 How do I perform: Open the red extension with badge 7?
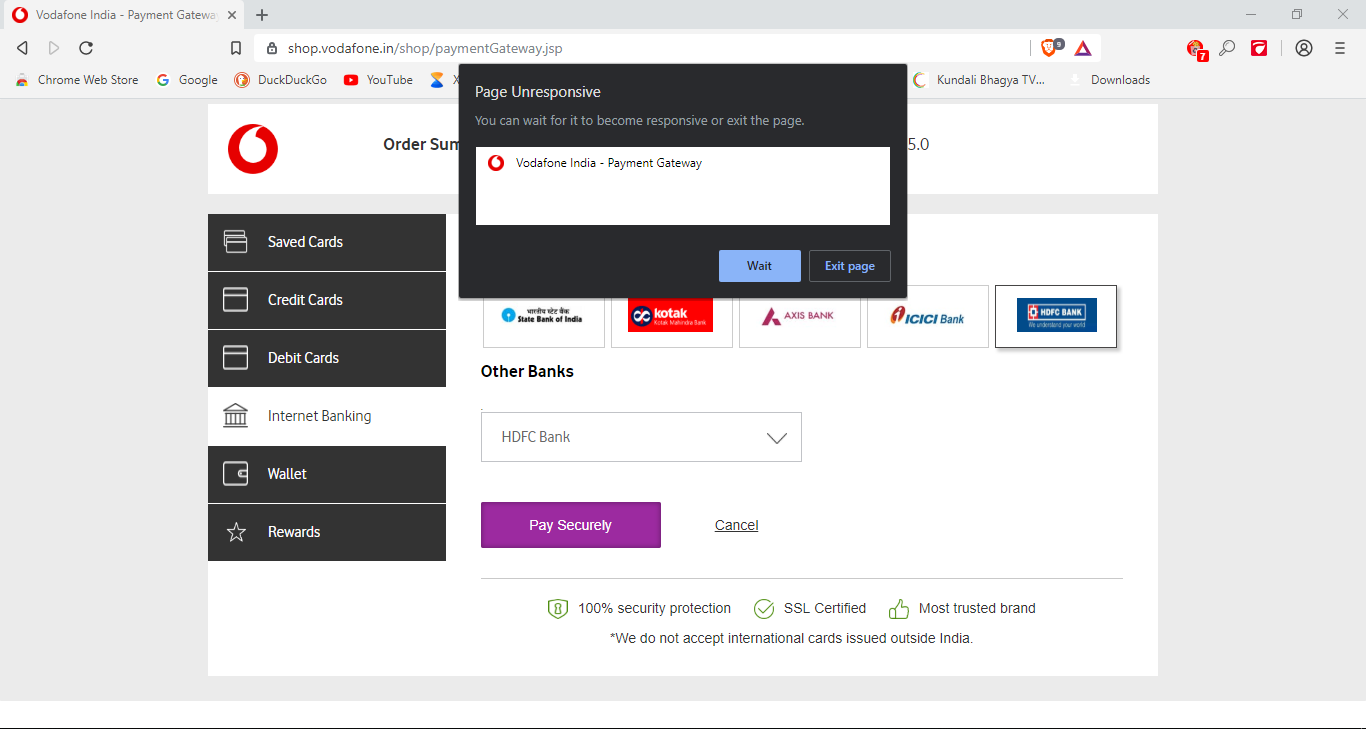click(x=1196, y=49)
